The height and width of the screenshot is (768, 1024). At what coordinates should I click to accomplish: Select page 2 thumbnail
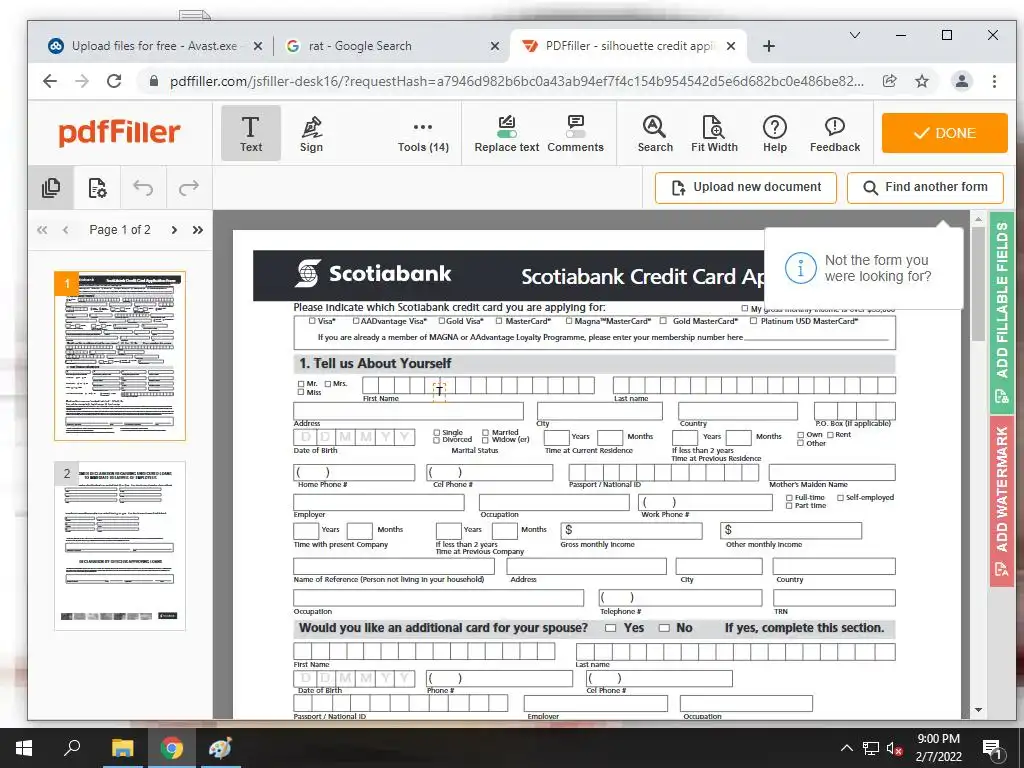(x=120, y=546)
